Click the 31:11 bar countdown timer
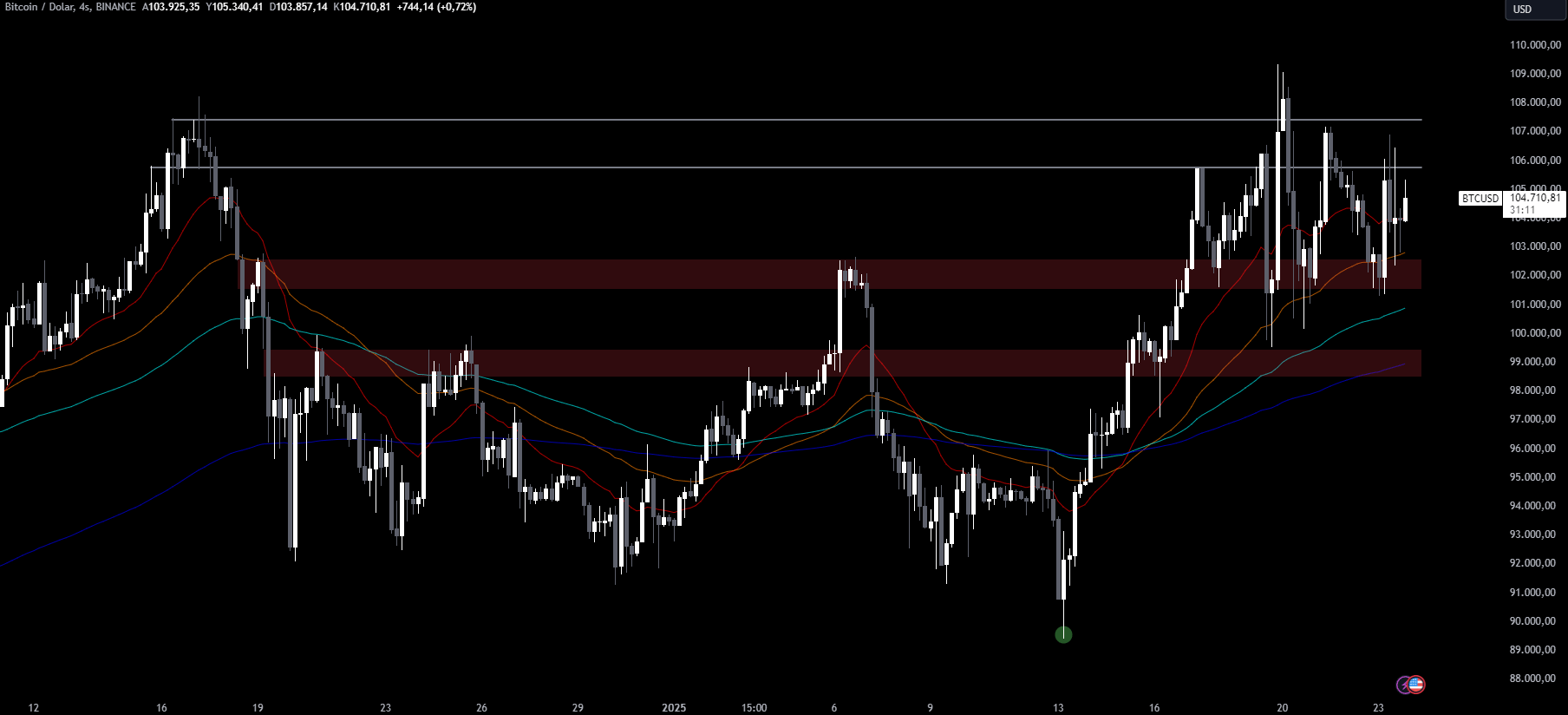Viewport: 1568px width, 715px height. coord(1522,210)
